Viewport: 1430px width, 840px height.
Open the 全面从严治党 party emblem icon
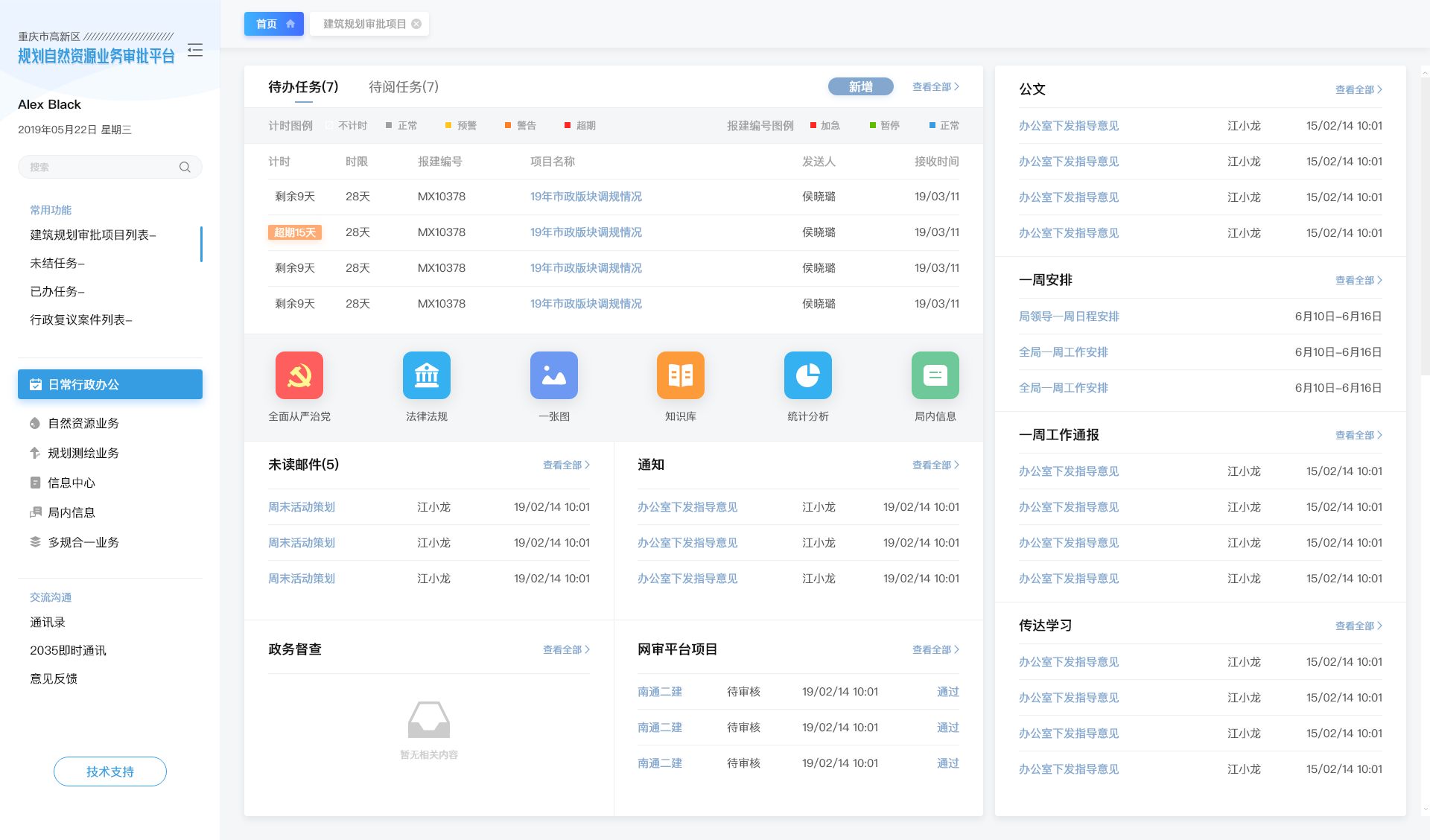click(299, 375)
